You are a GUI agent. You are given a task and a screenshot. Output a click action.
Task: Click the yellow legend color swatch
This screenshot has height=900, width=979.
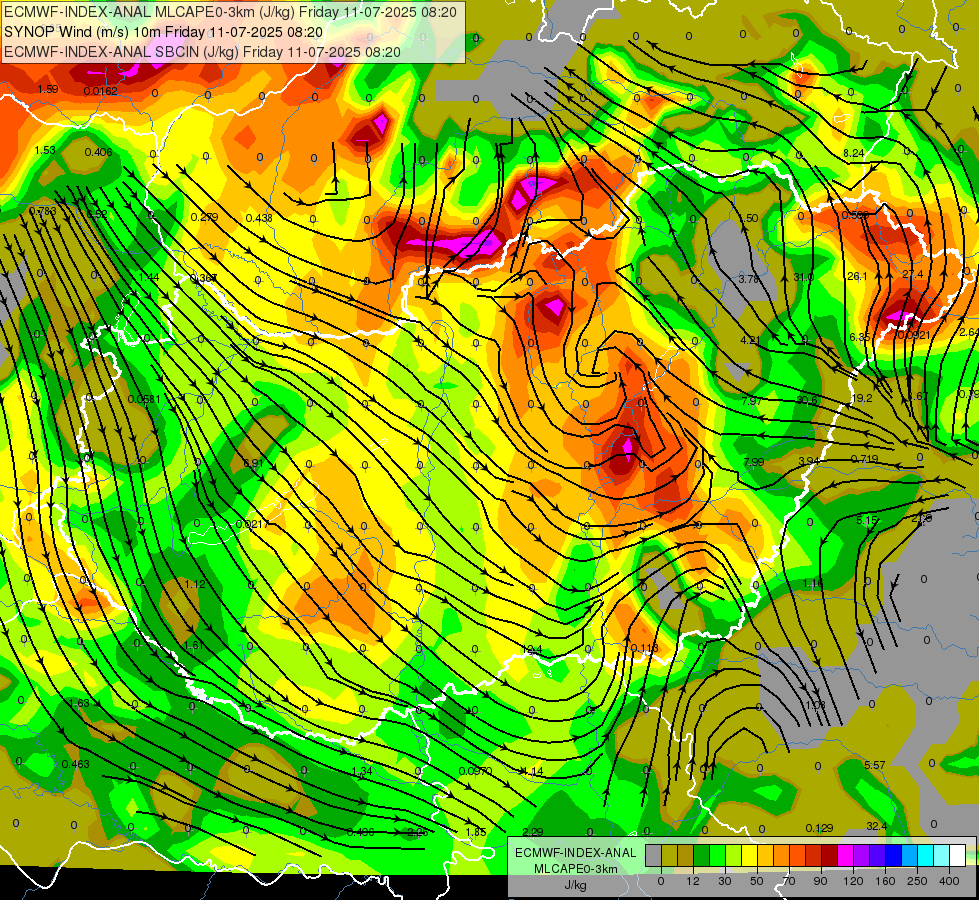tap(749, 855)
